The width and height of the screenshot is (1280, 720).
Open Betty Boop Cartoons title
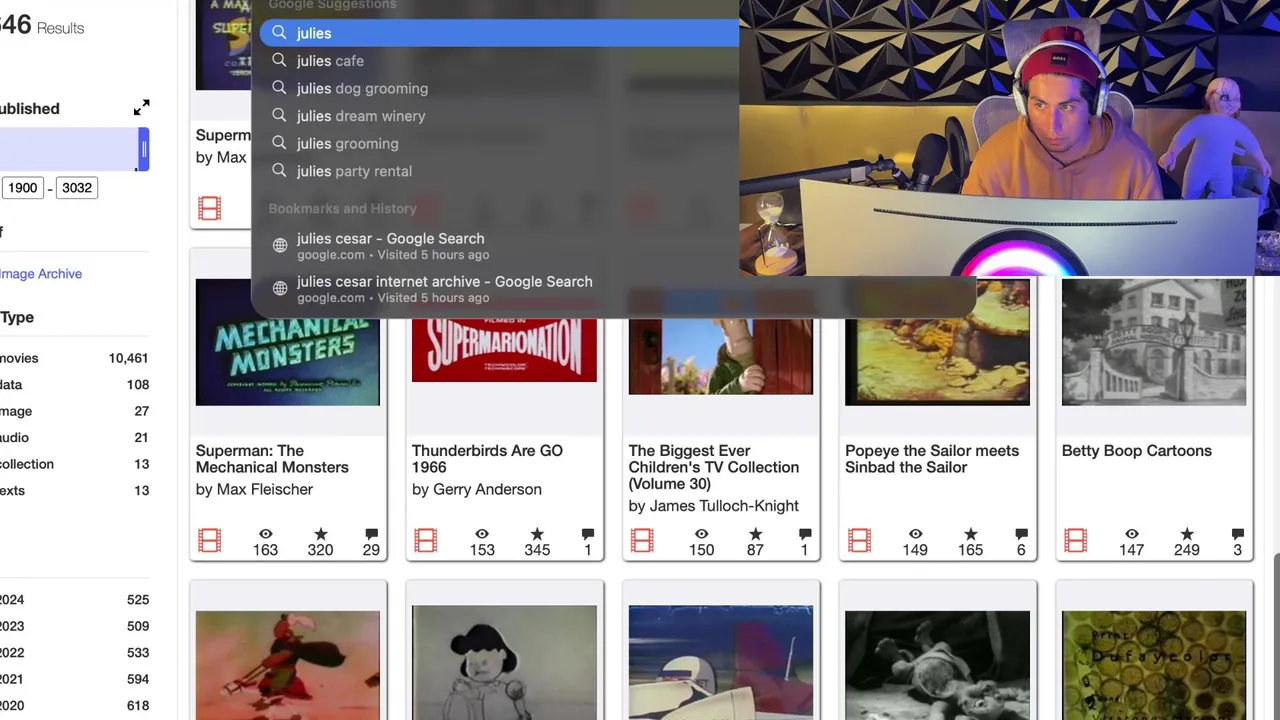coord(1137,451)
